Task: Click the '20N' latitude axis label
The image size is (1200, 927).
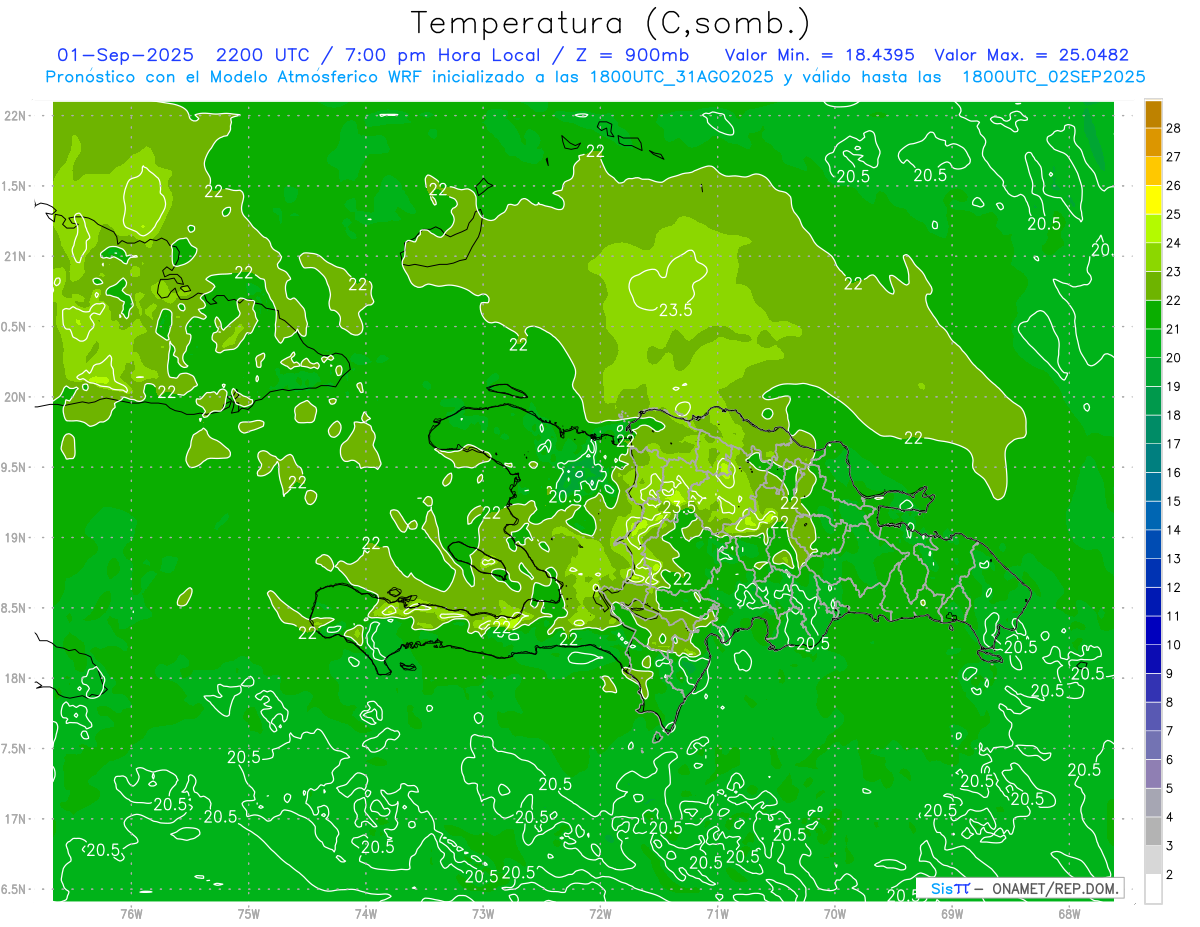Action: click(x=16, y=397)
